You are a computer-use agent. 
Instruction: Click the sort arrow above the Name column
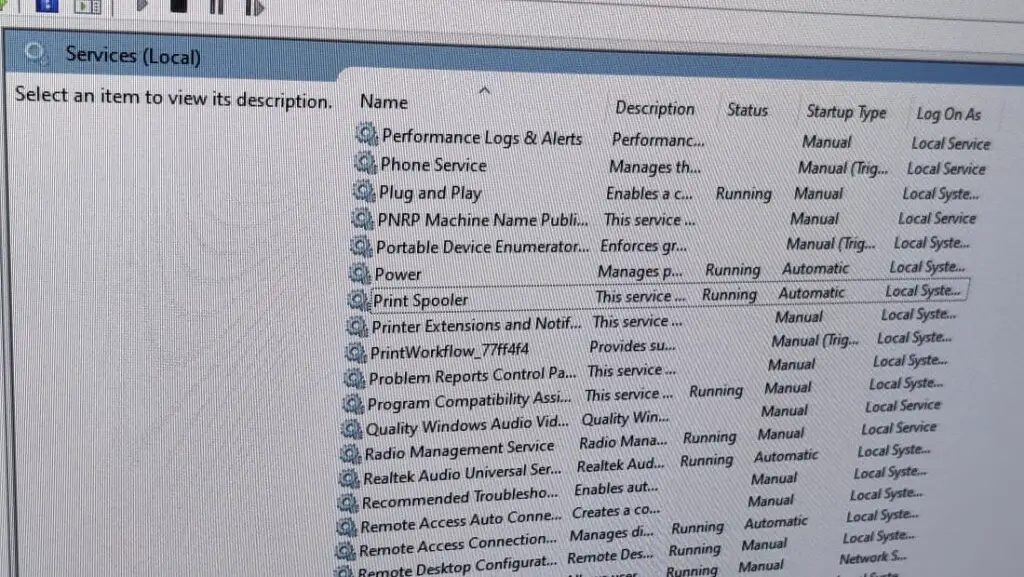point(484,90)
